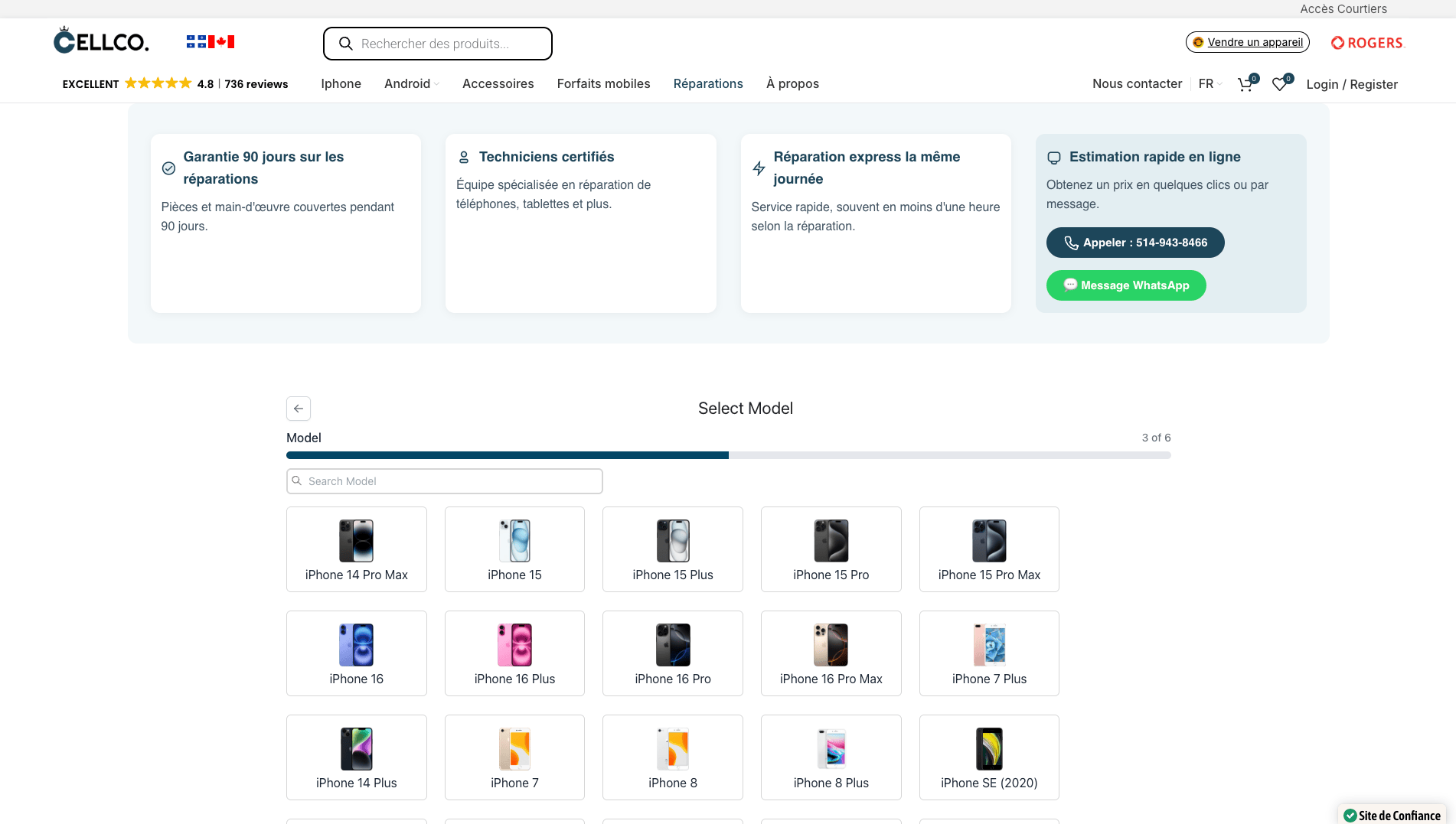This screenshot has width=1456, height=824.
Task: Click Vendre un appareil link
Action: [x=1248, y=42]
